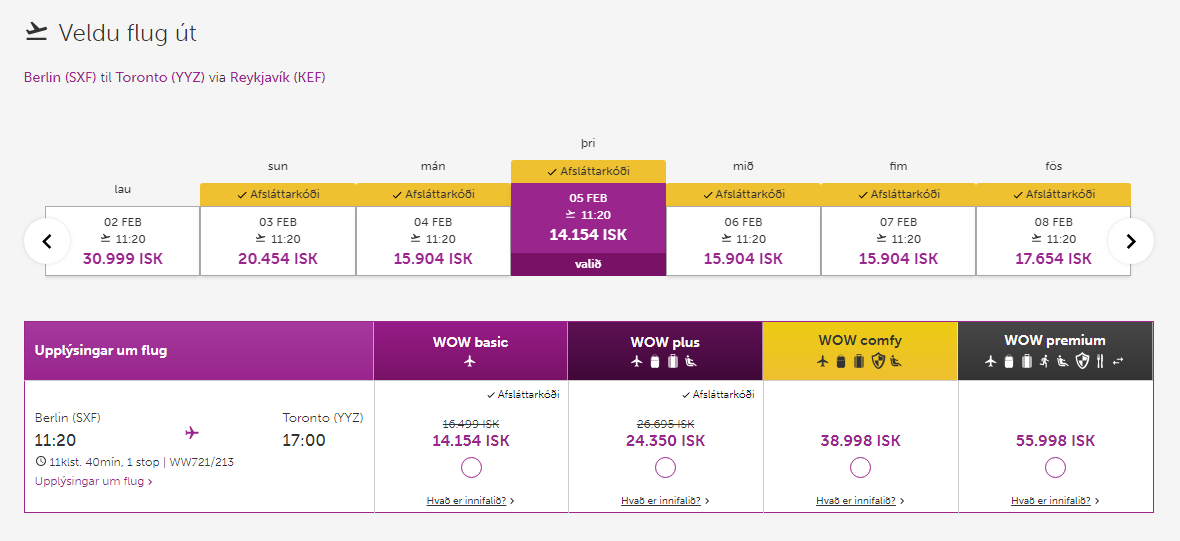Expand Upplýsingar um flug details link
1180x541 pixels.
(x=93, y=482)
